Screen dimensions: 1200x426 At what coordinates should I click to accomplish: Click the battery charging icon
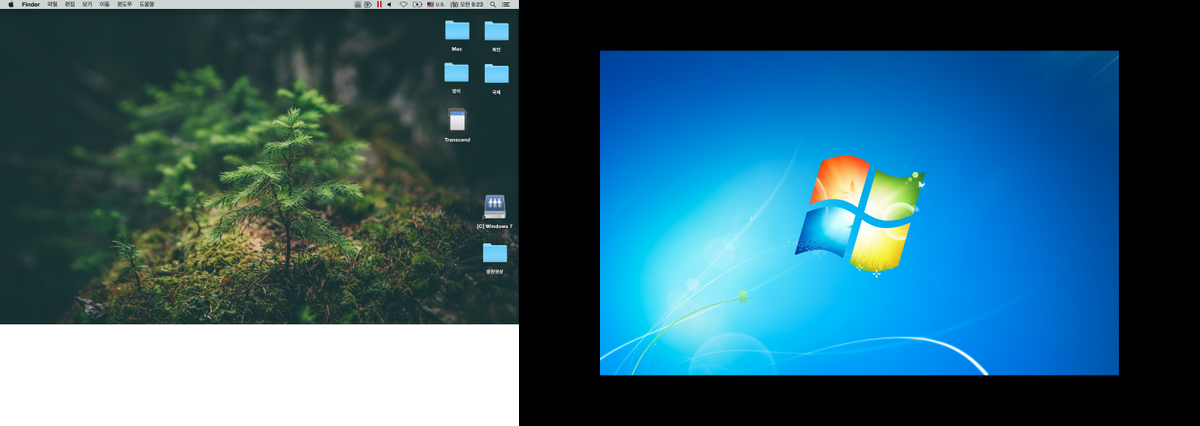click(417, 4)
